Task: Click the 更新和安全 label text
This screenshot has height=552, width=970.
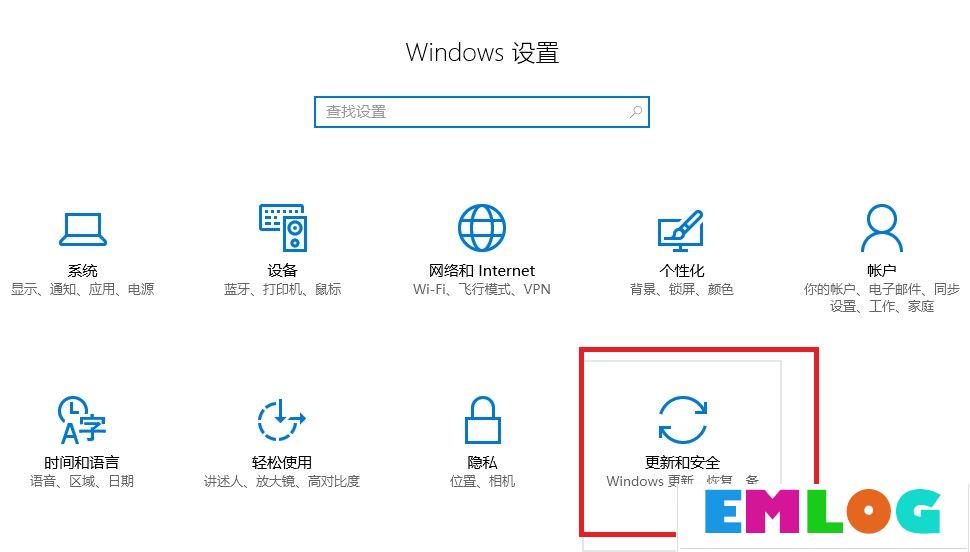Action: 682,462
